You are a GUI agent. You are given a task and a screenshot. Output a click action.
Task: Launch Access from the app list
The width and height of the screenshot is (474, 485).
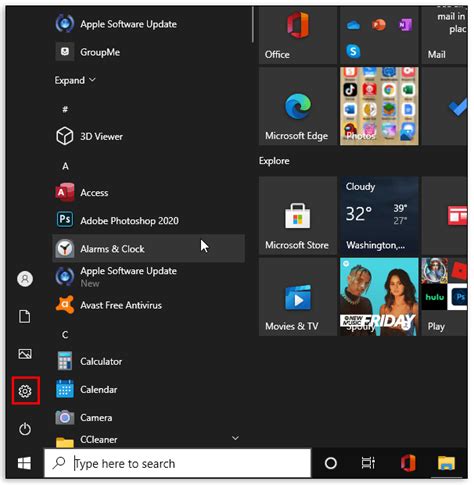coord(149,193)
